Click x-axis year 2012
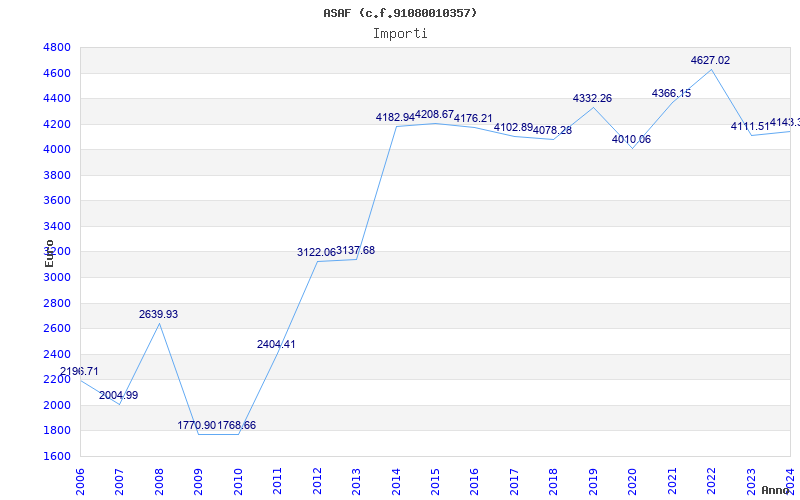This screenshot has width=800, height=500. point(317,482)
